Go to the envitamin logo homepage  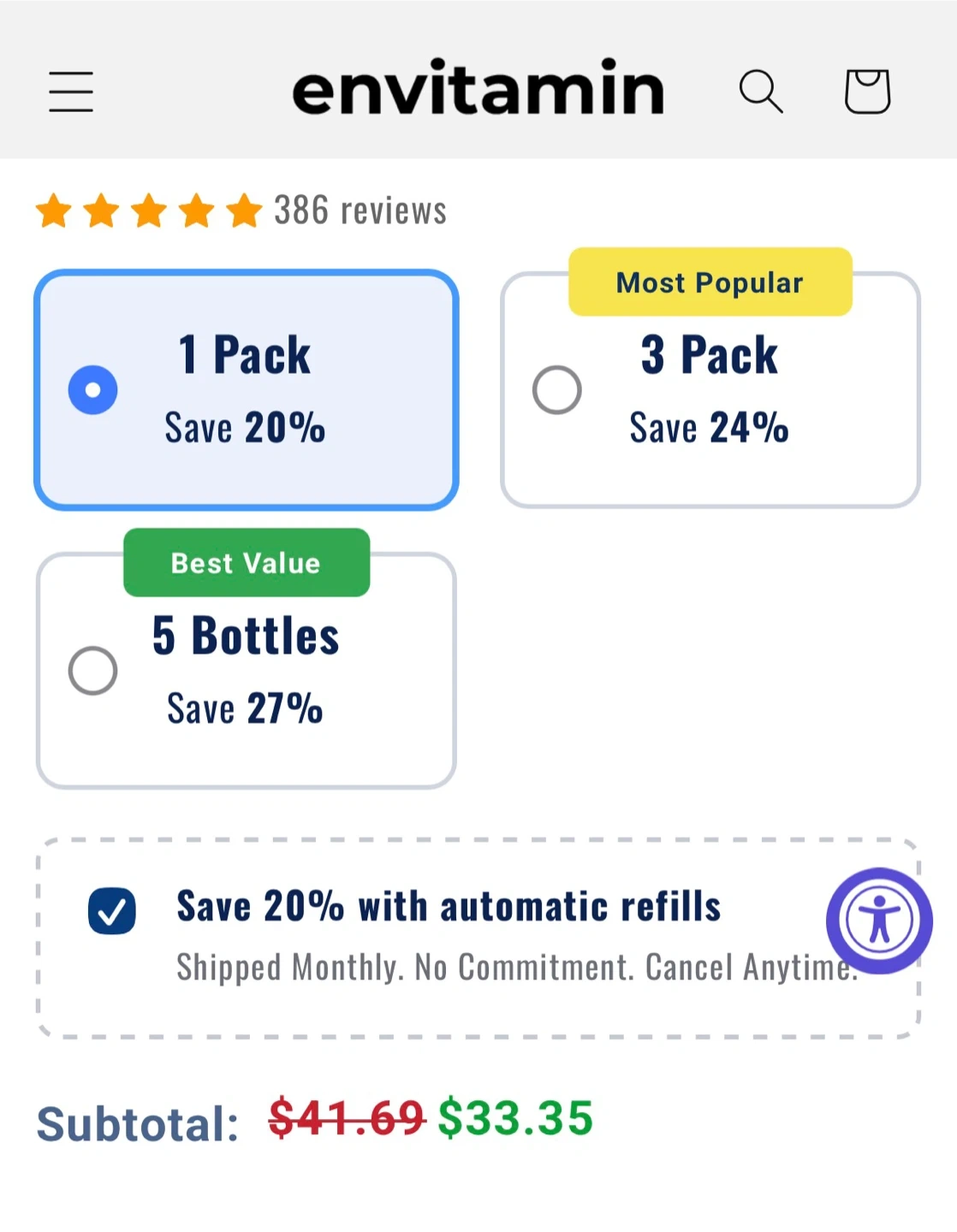click(x=478, y=90)
